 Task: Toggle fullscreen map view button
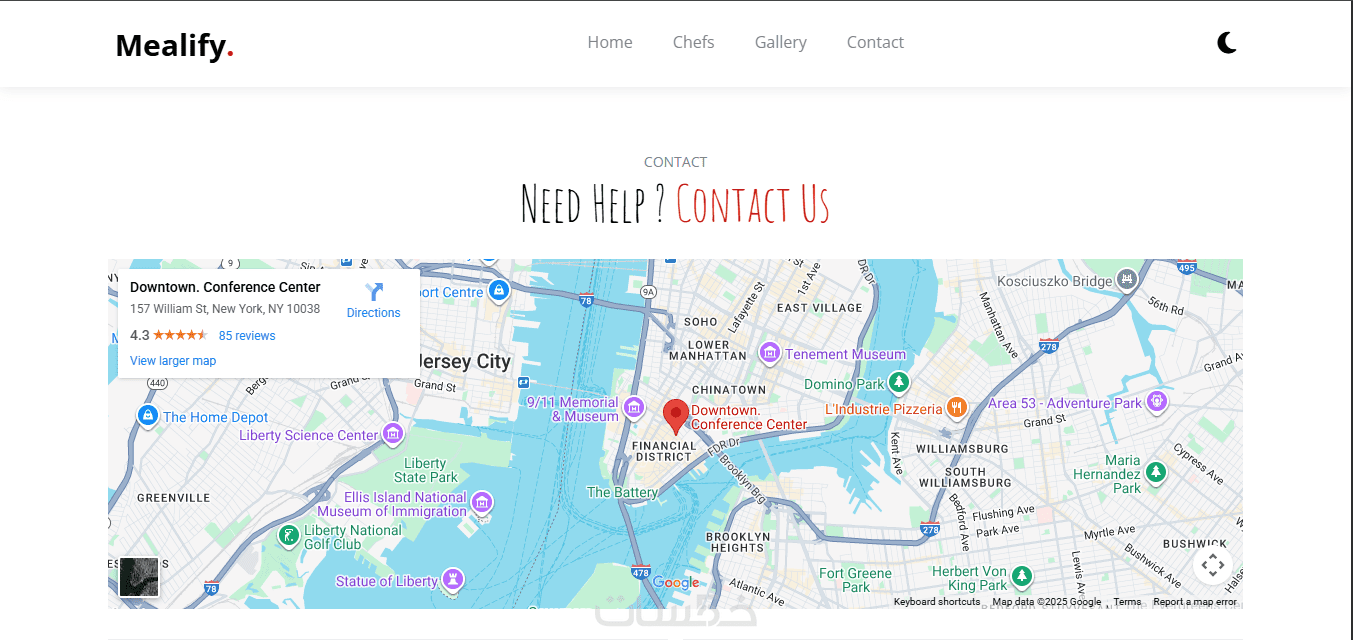point(1212,565)
